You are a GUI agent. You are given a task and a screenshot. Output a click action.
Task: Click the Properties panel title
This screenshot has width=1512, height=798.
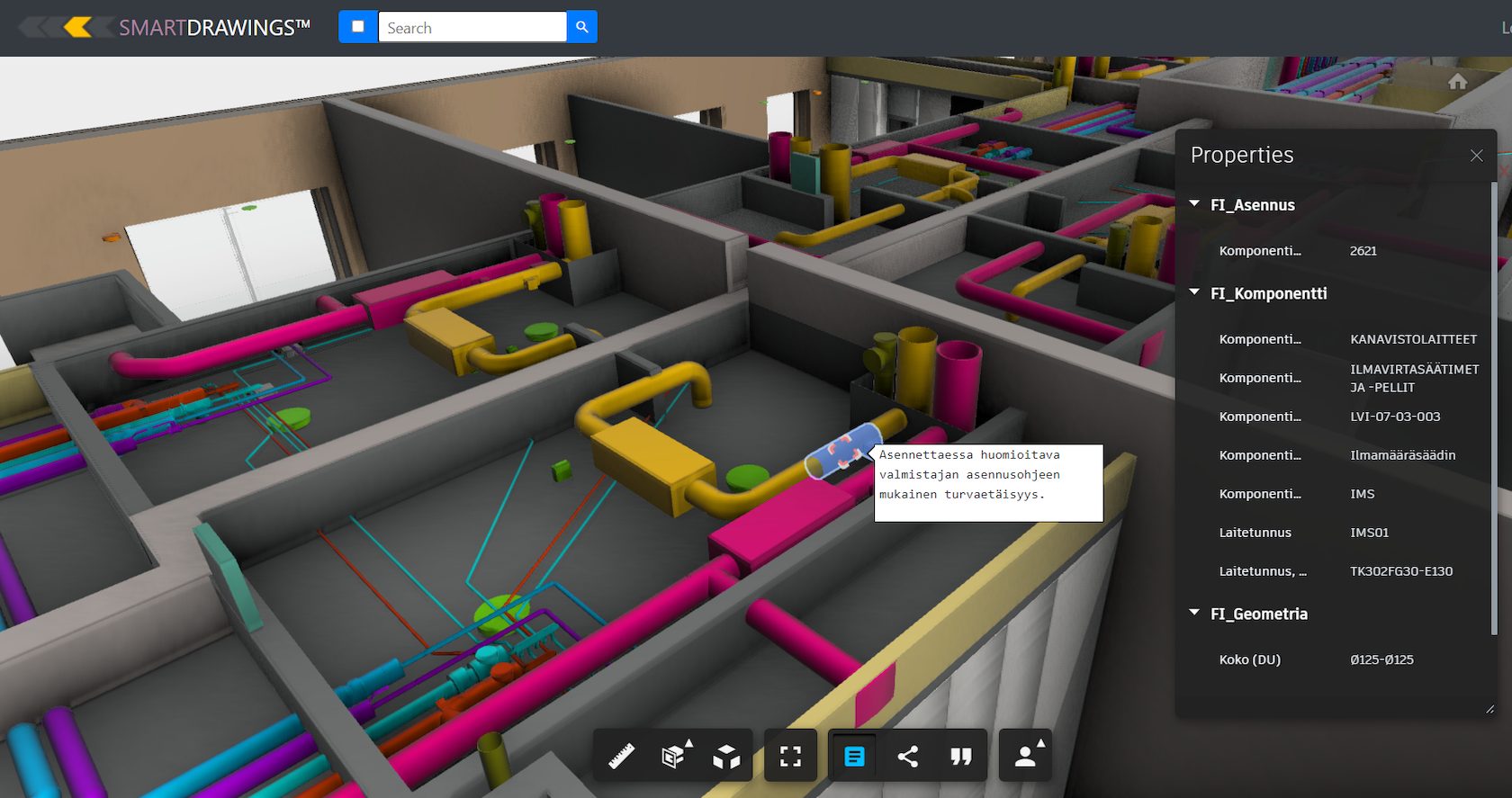click(1242, 155)
